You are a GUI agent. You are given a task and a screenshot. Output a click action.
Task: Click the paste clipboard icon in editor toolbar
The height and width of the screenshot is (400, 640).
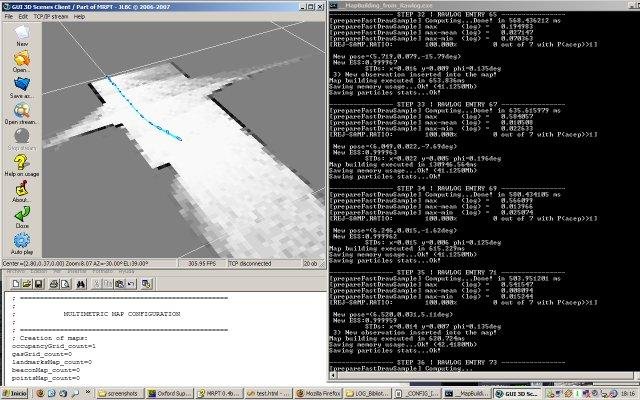(x=119, y=284)
